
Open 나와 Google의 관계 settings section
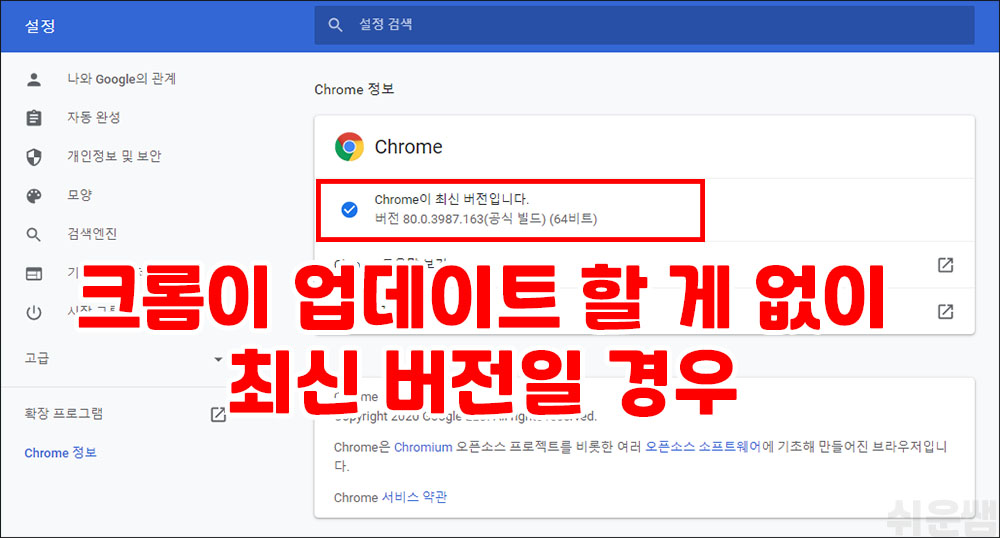click(x=122, y=79)
